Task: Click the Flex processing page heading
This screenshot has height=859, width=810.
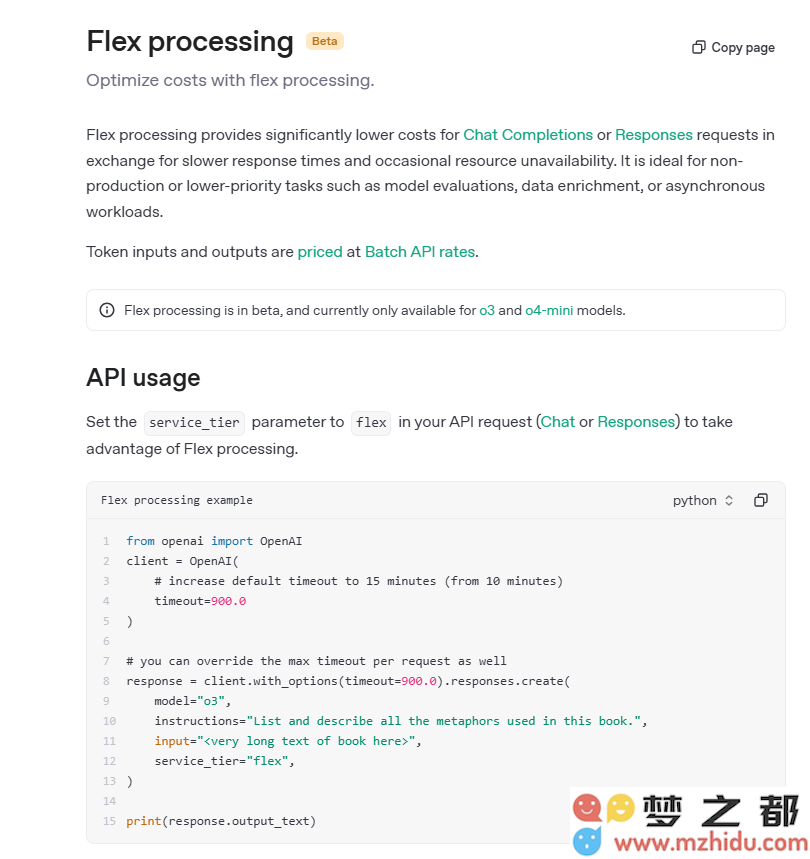Action: pos(190,42)
